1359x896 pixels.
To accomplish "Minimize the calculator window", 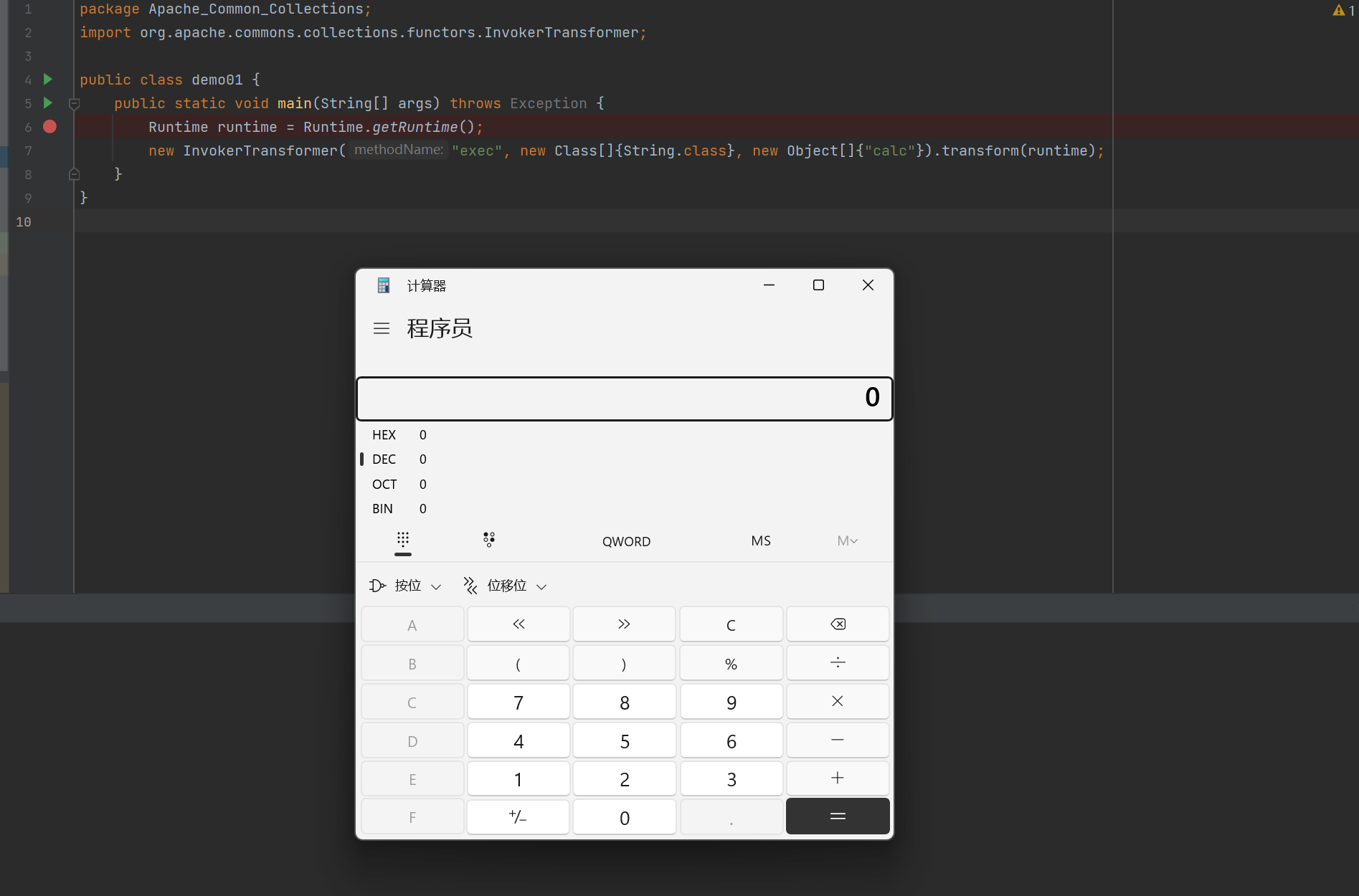I will tap(769, 285).
